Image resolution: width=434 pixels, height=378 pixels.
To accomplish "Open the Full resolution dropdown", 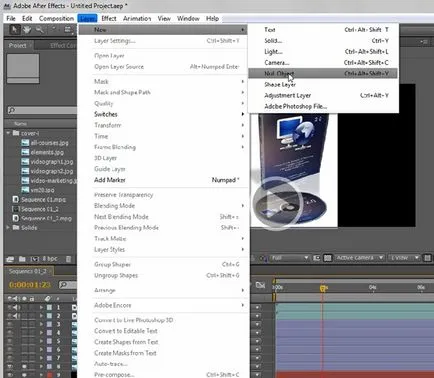I will tap(289, 258).
